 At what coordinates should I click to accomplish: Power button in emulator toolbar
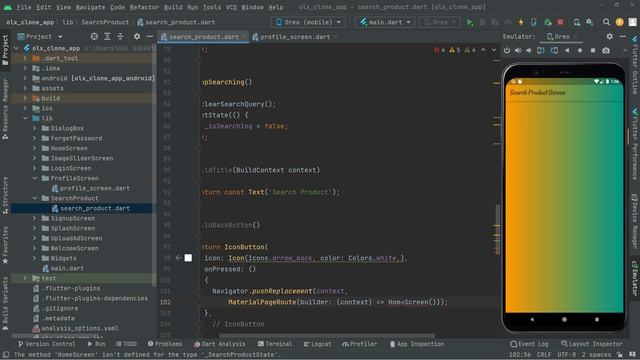click(x=507, y=51)
